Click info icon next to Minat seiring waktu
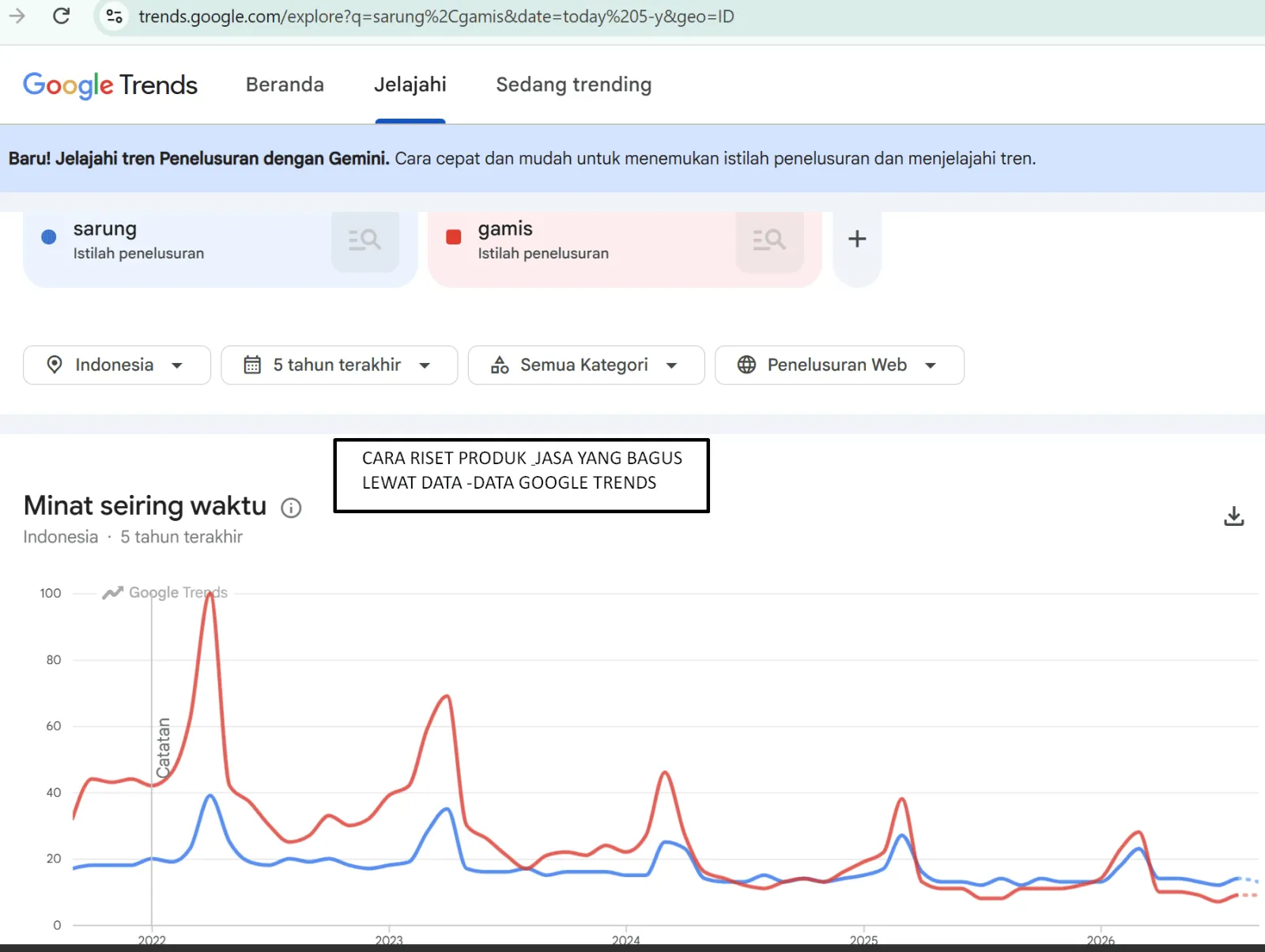Image resolution: width=1265 pixels, height=952 pixels. coord(291,508)
